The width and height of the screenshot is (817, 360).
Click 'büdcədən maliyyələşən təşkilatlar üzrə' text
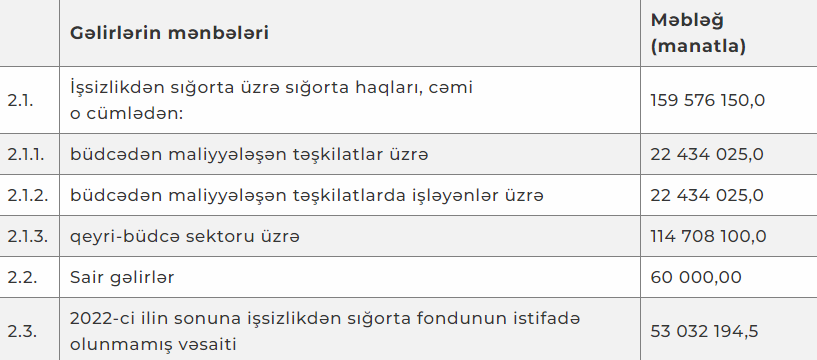tap(249, 154)
